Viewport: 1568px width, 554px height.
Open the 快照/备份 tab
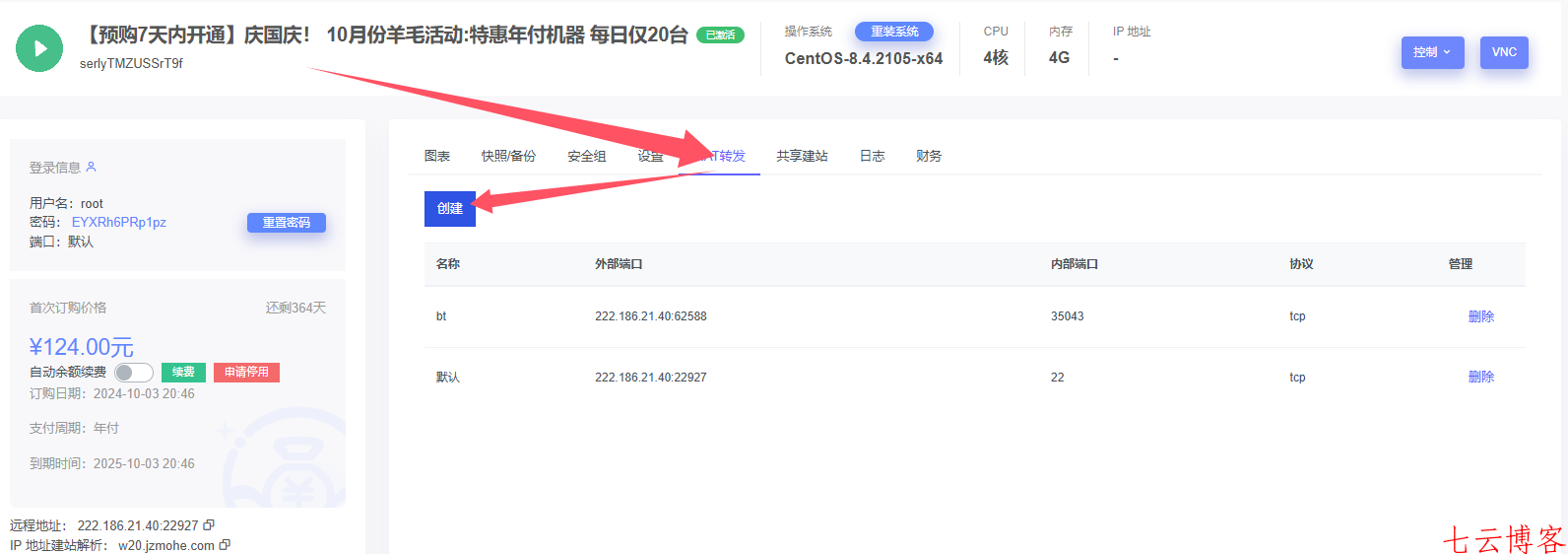click(x=508, y=156)
